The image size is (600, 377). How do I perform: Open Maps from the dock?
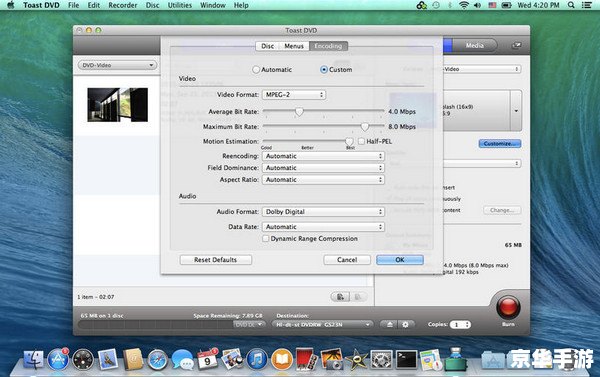(431, 360)
